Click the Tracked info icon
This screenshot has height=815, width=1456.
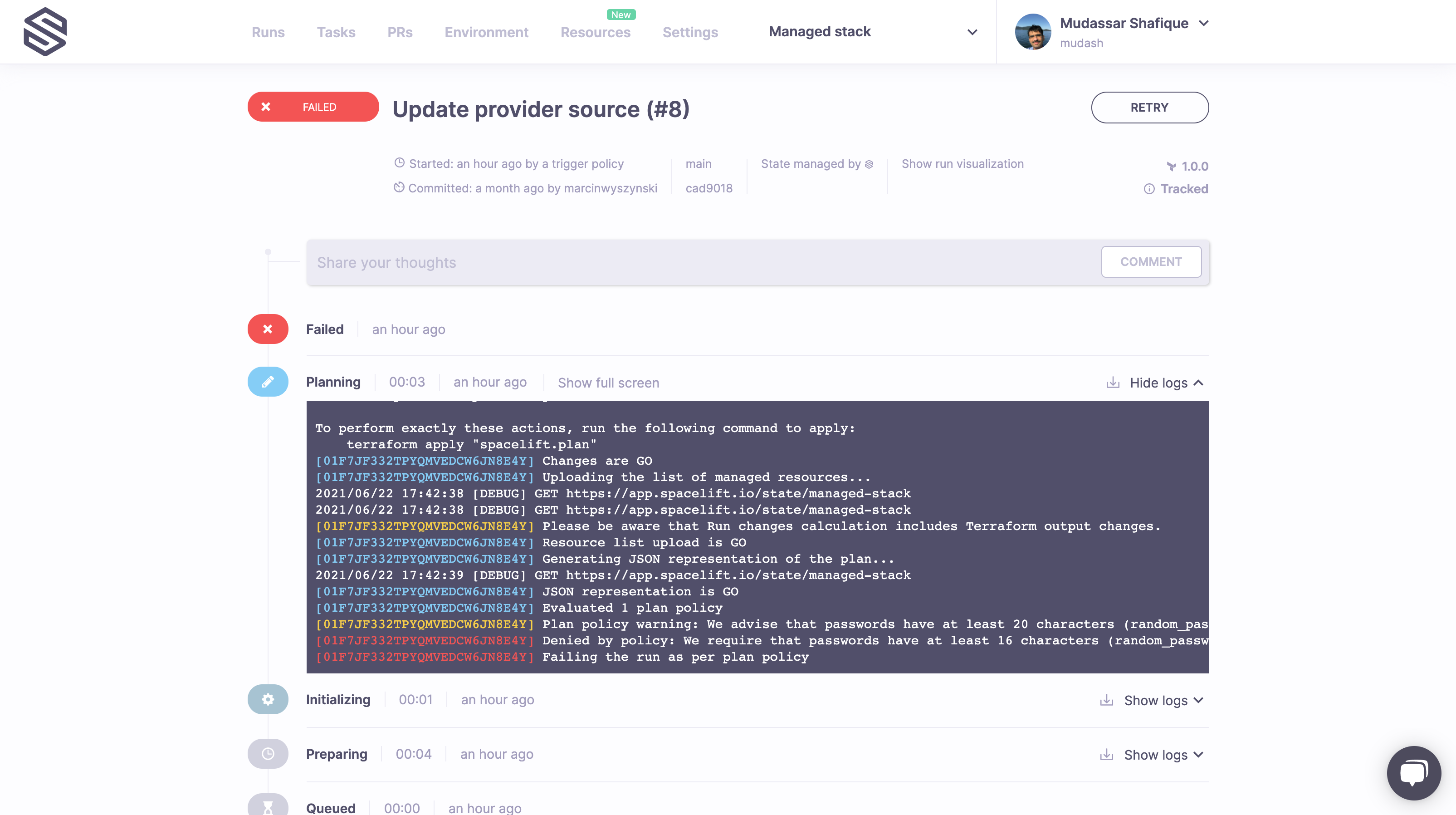[1149, 189]
